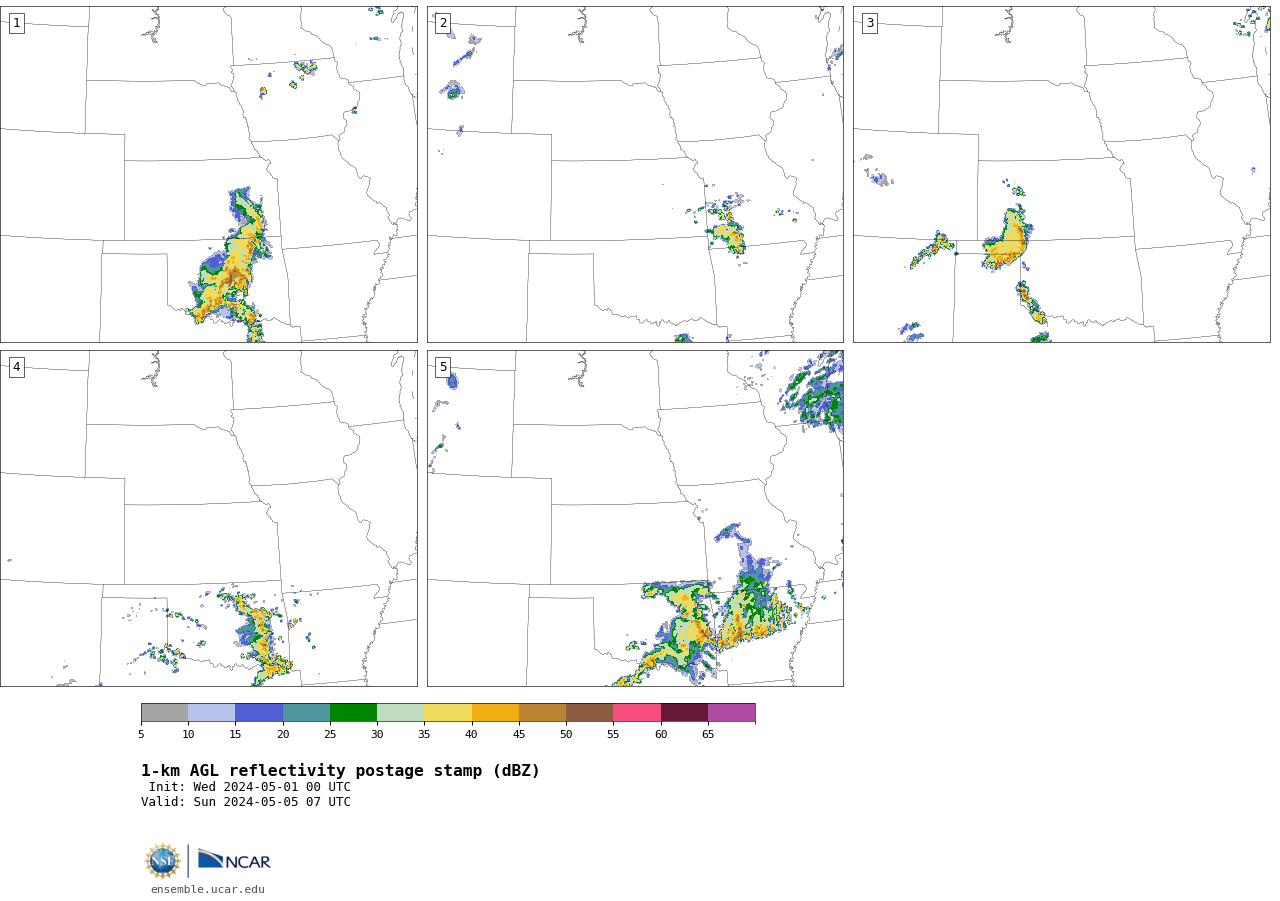Click the colorbar tick label 65

coord(708,735)
